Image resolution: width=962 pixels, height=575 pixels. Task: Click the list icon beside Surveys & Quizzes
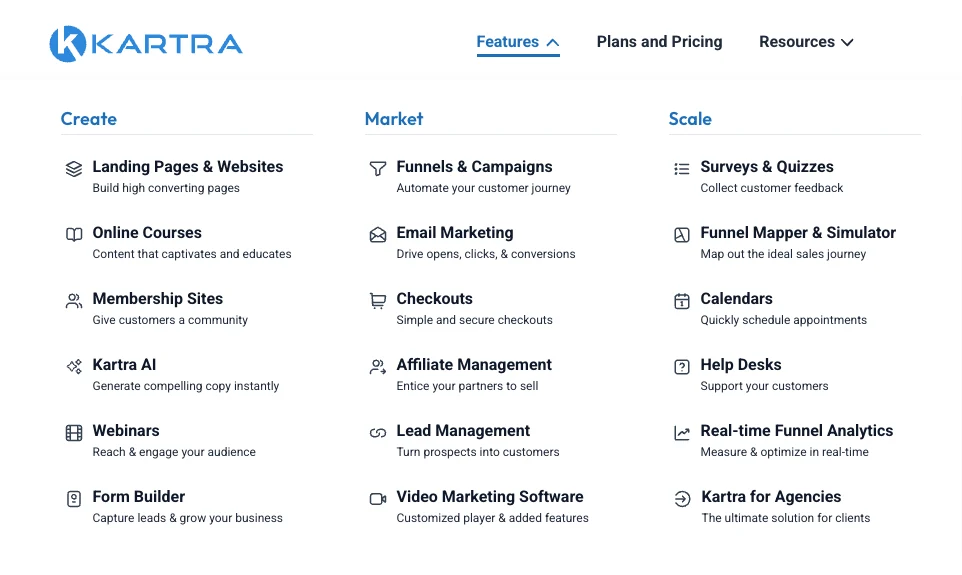click(x=682, y=169)
